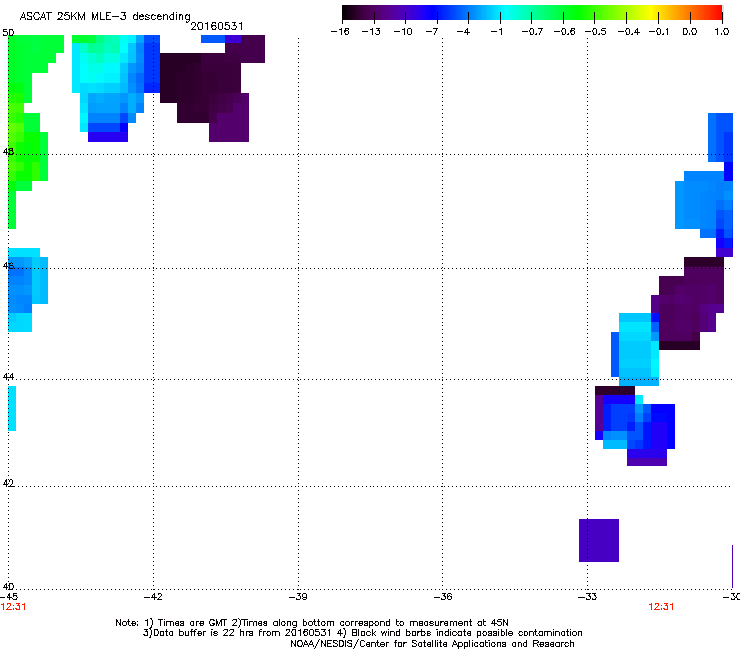The height and width of the screenshot is (650, 740).
Task: Click the longitude label -45
Action: tap(9, 597)
